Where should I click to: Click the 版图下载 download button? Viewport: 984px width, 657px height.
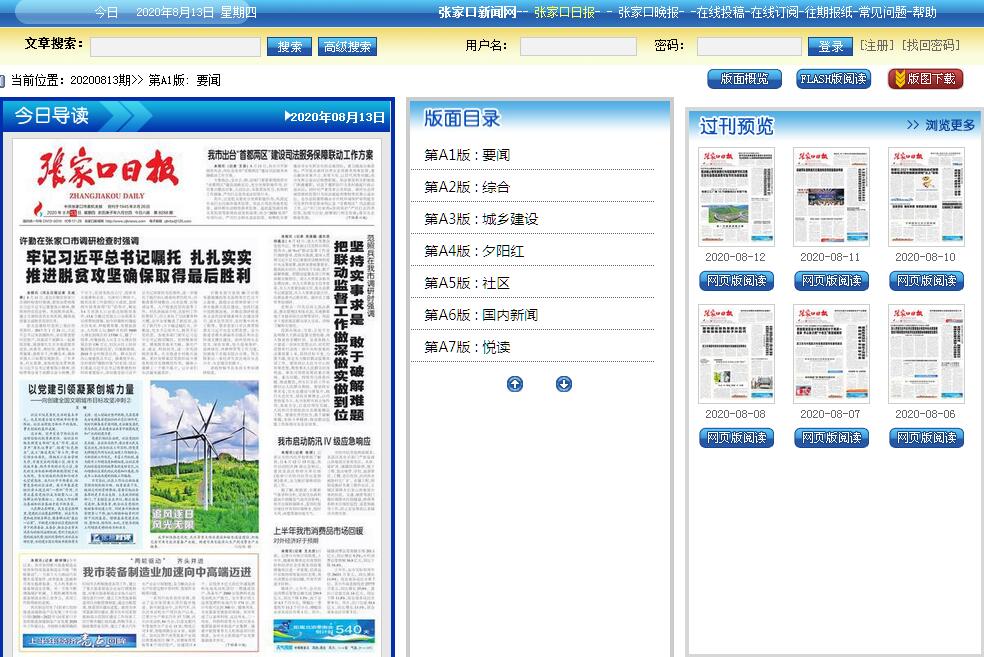pyautogui.click(x=925, y=79)
